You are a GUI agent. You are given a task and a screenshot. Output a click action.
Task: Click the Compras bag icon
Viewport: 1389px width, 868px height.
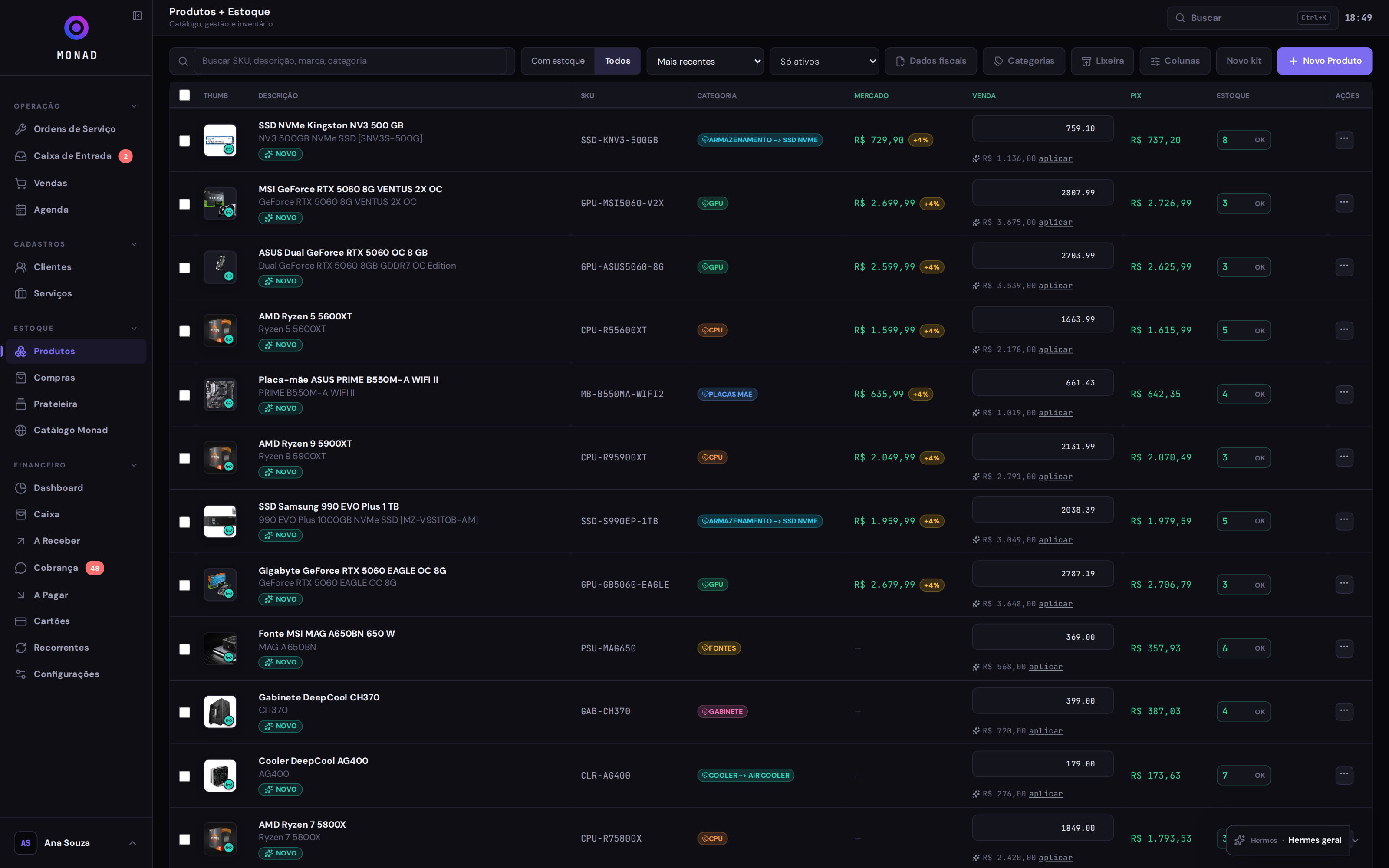click(21, 377)
